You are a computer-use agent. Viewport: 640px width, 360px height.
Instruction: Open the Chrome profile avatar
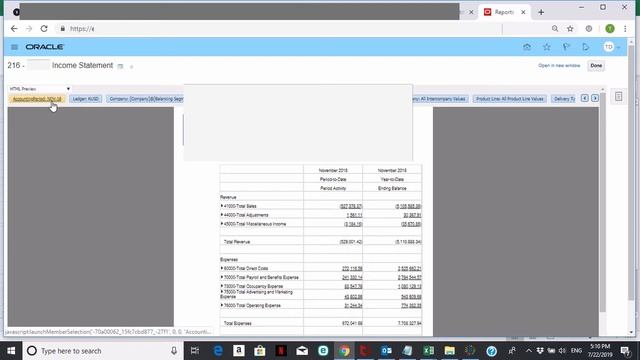tap(610, 29)
